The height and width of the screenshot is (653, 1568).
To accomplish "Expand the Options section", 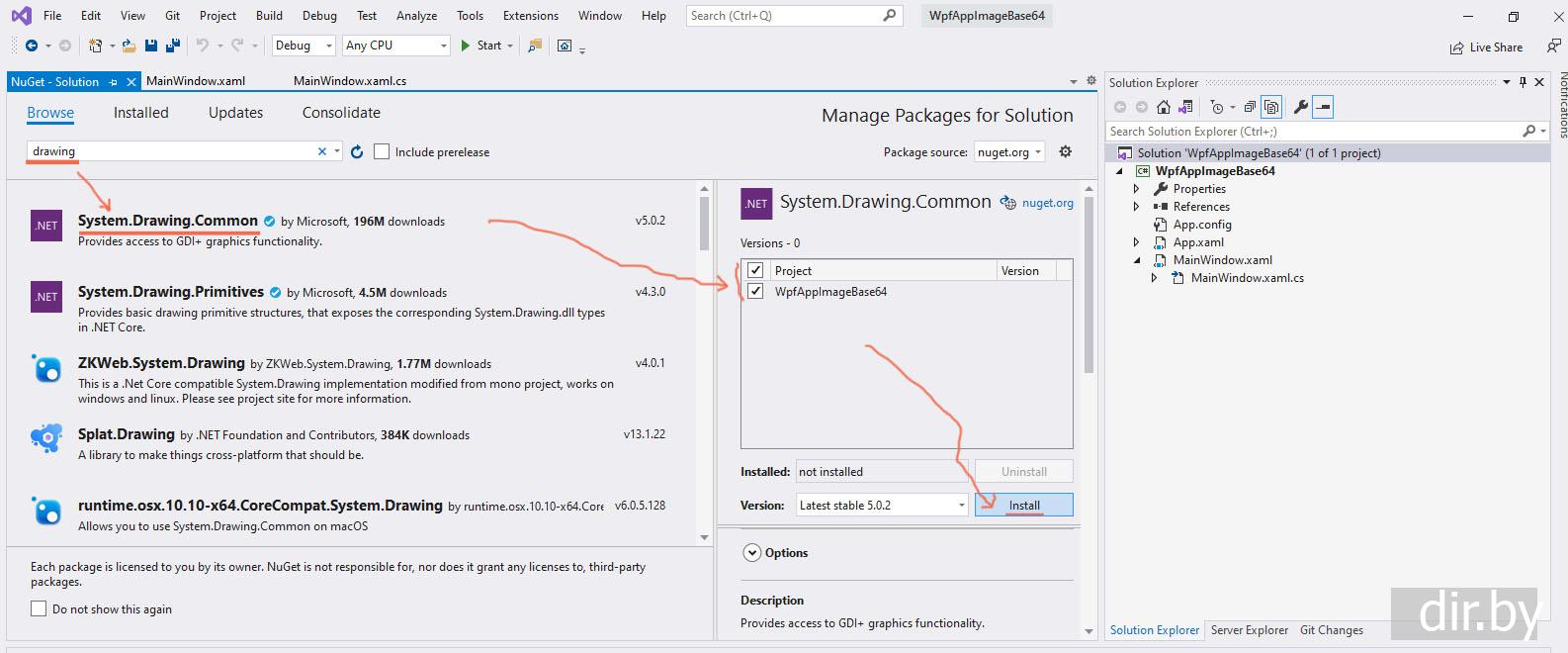I will tap(751, 553).
